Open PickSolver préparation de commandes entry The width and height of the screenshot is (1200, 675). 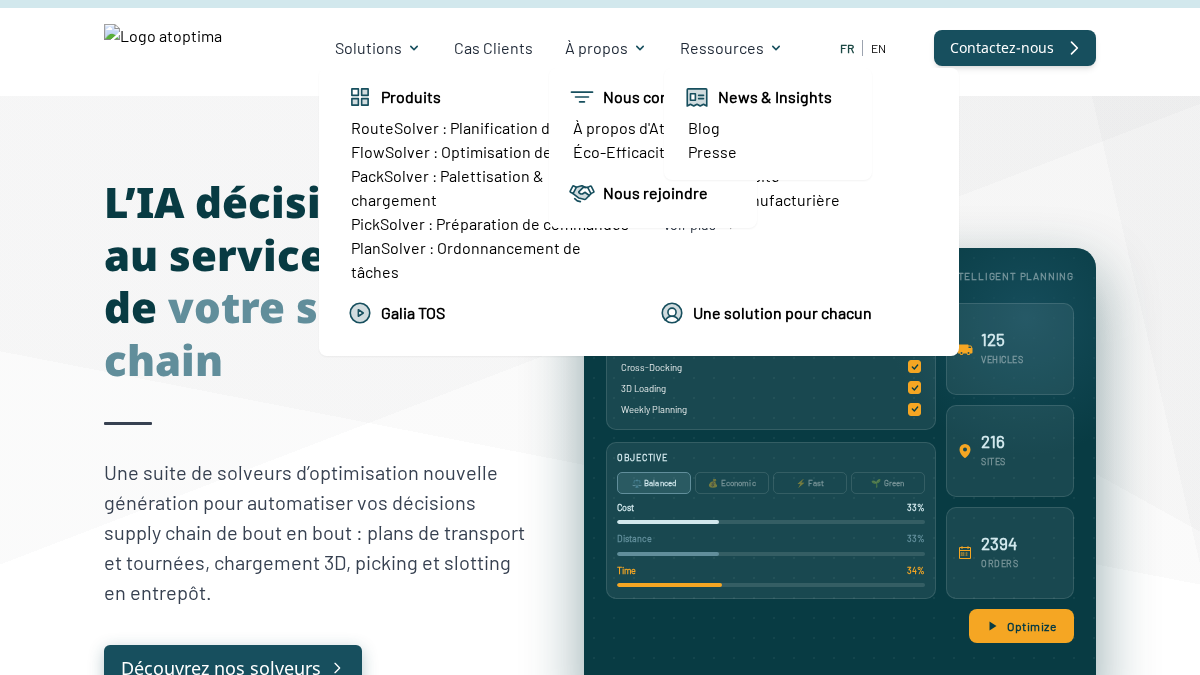(x=490, y=224)
